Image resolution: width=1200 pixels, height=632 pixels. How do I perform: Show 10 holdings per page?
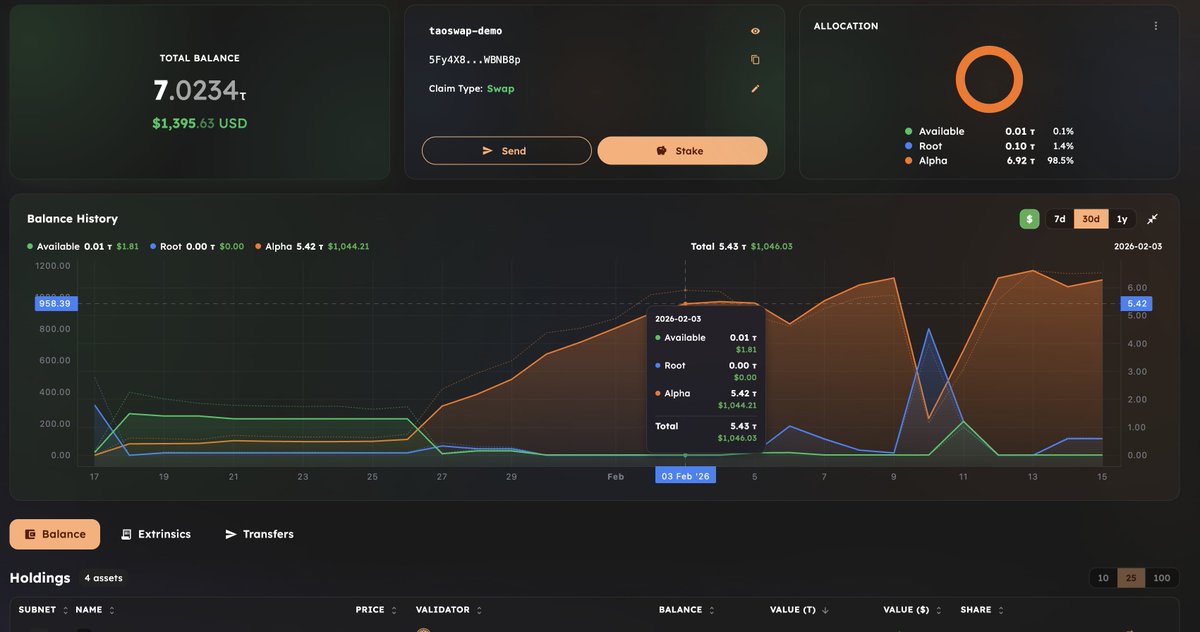coord(1103,578)
